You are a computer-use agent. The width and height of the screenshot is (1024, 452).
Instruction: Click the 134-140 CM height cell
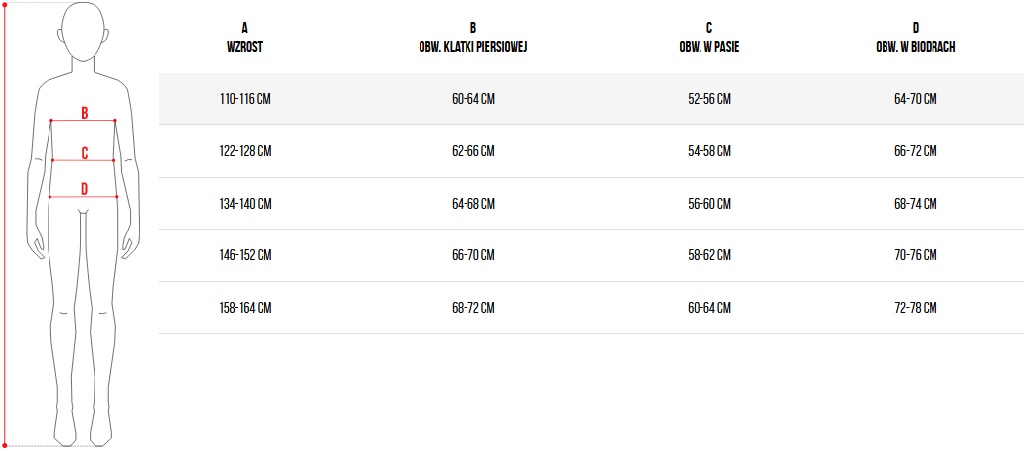pyautogui.click(x=245, y=204)
